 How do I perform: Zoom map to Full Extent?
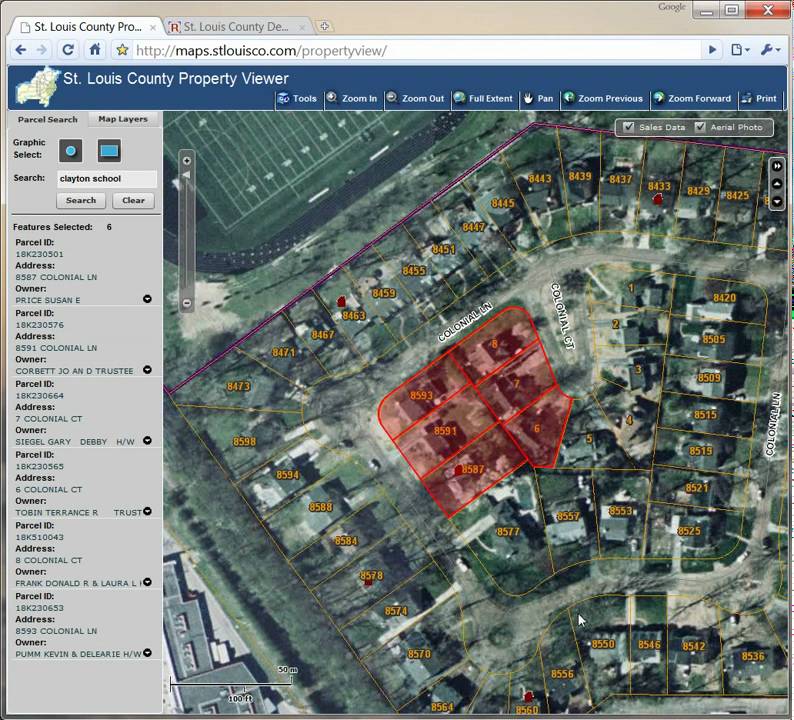click(x=484, y=98)
